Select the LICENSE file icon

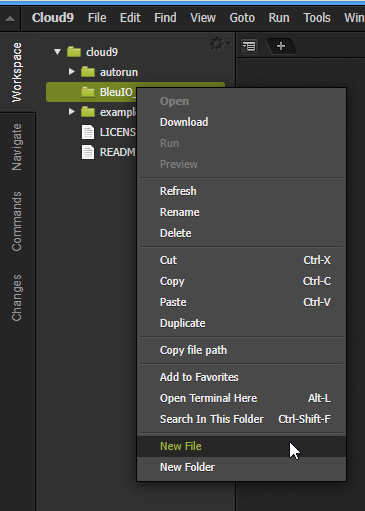(x=88, y=132)
